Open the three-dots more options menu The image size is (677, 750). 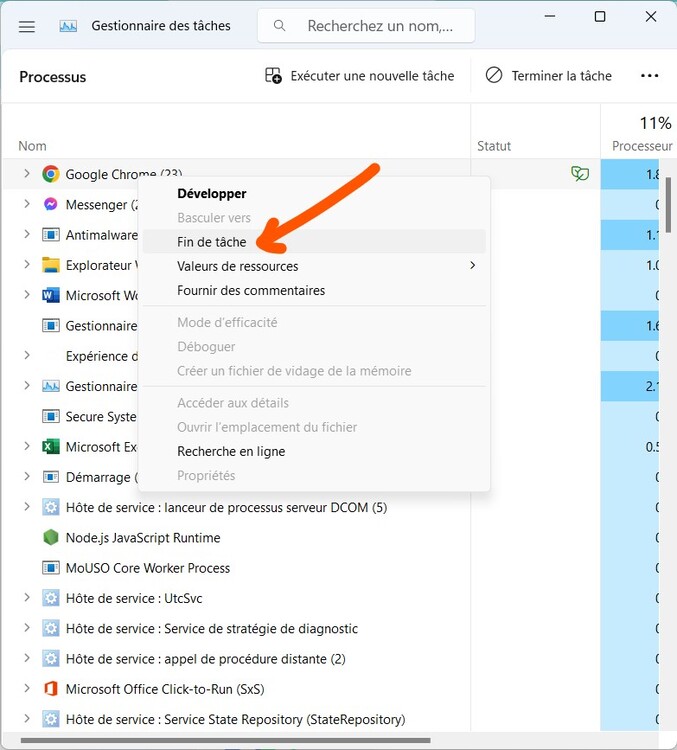click(x=649, y=76)
